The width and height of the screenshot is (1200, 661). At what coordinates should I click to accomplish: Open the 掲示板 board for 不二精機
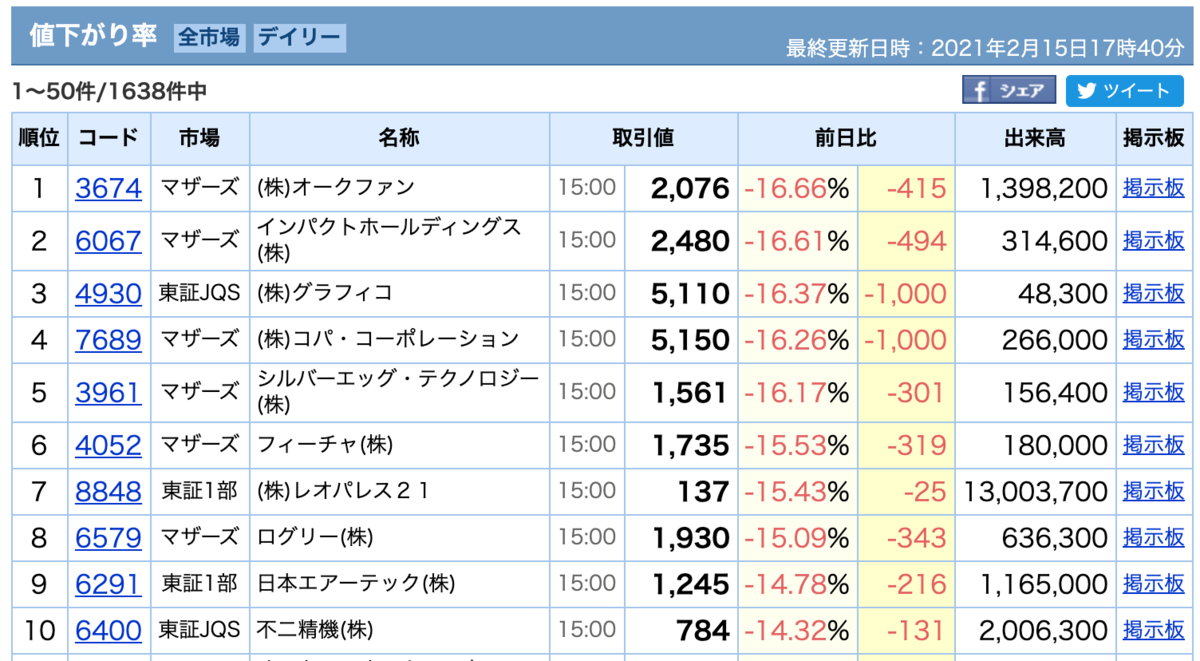1154,630
